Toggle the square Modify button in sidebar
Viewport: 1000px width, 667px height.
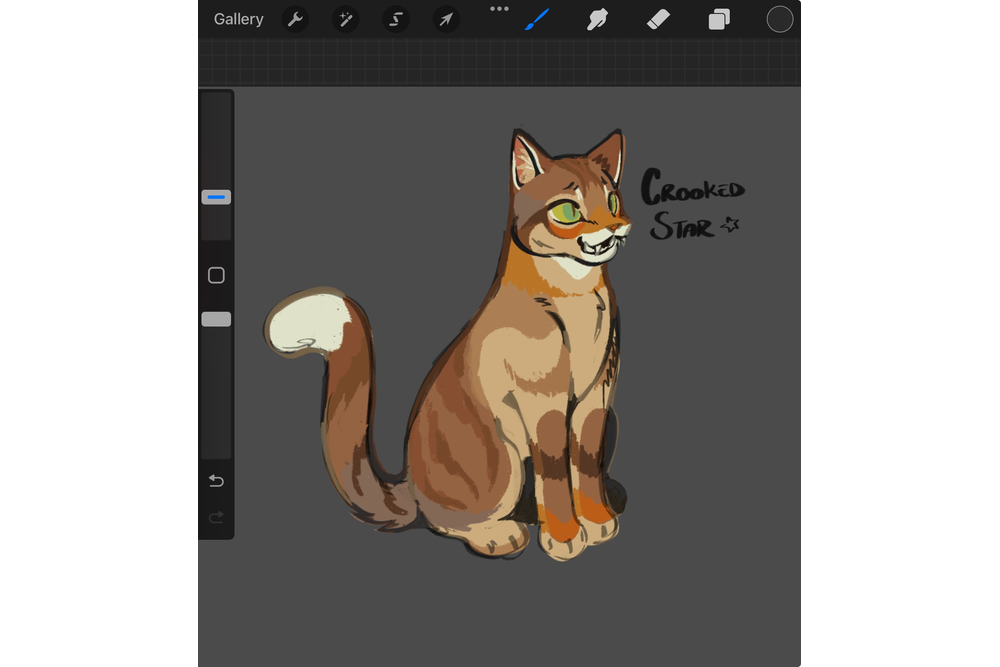216,275
